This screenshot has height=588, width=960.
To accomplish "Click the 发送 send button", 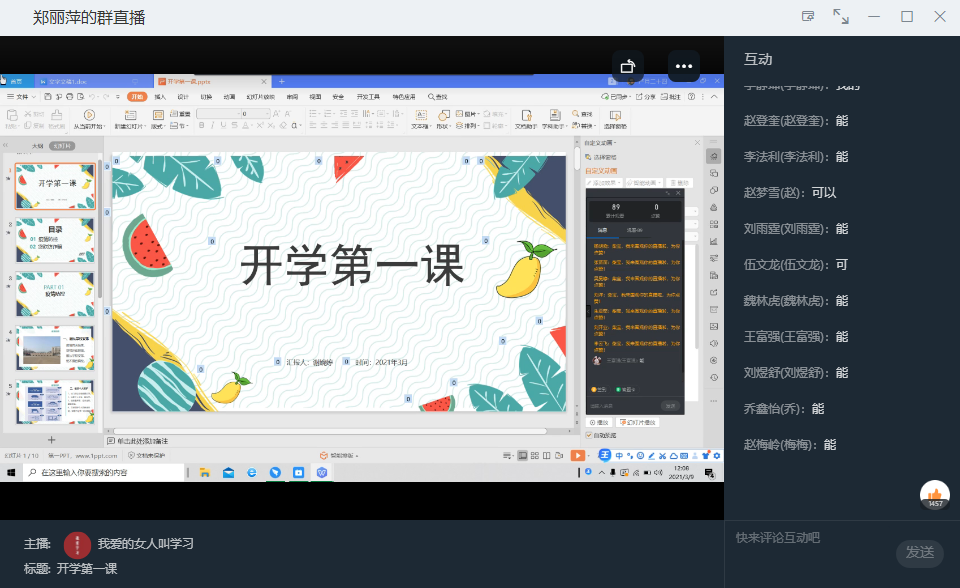I will (x=919, y=552).
